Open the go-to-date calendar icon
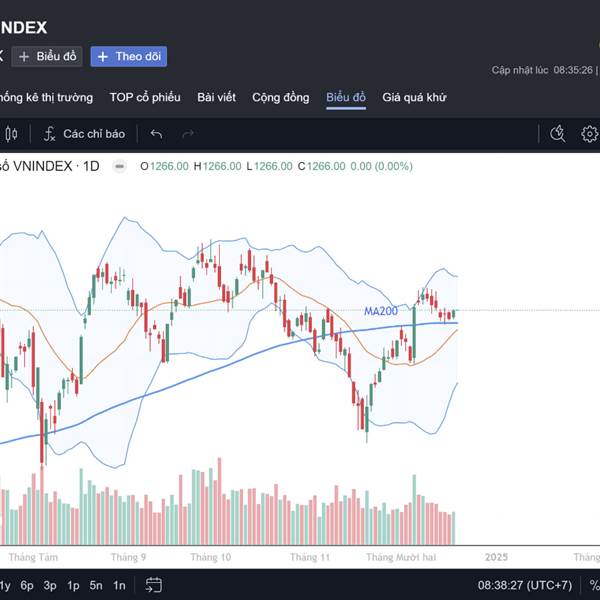 [153, 585]
